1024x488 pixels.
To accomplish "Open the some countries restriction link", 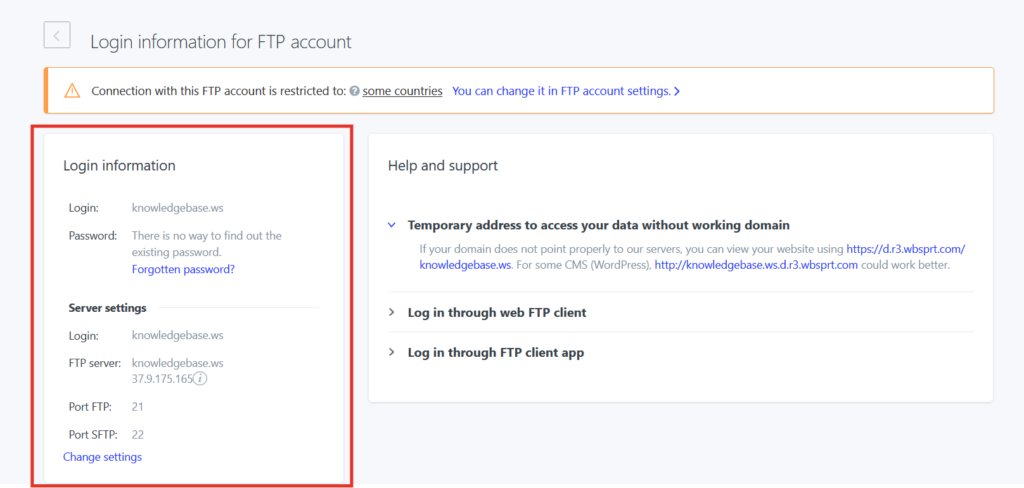I will click(402, 91).
